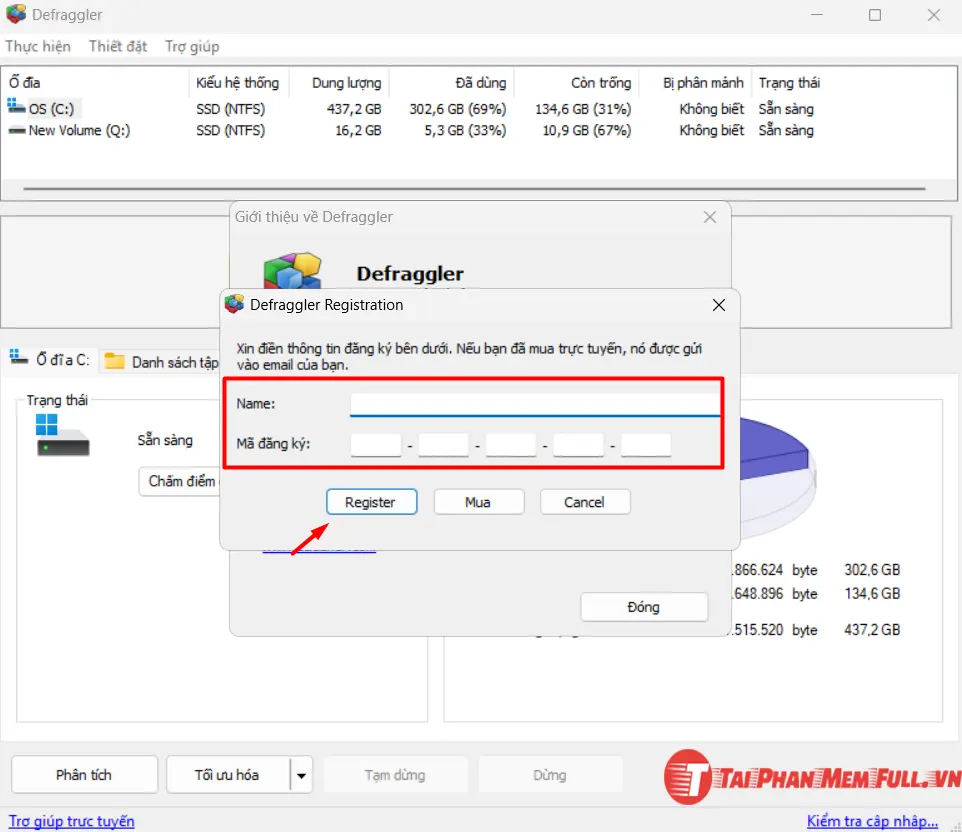
Task: Click the Defraggler app icon in title bar
Action: click(x=16, y=15)
